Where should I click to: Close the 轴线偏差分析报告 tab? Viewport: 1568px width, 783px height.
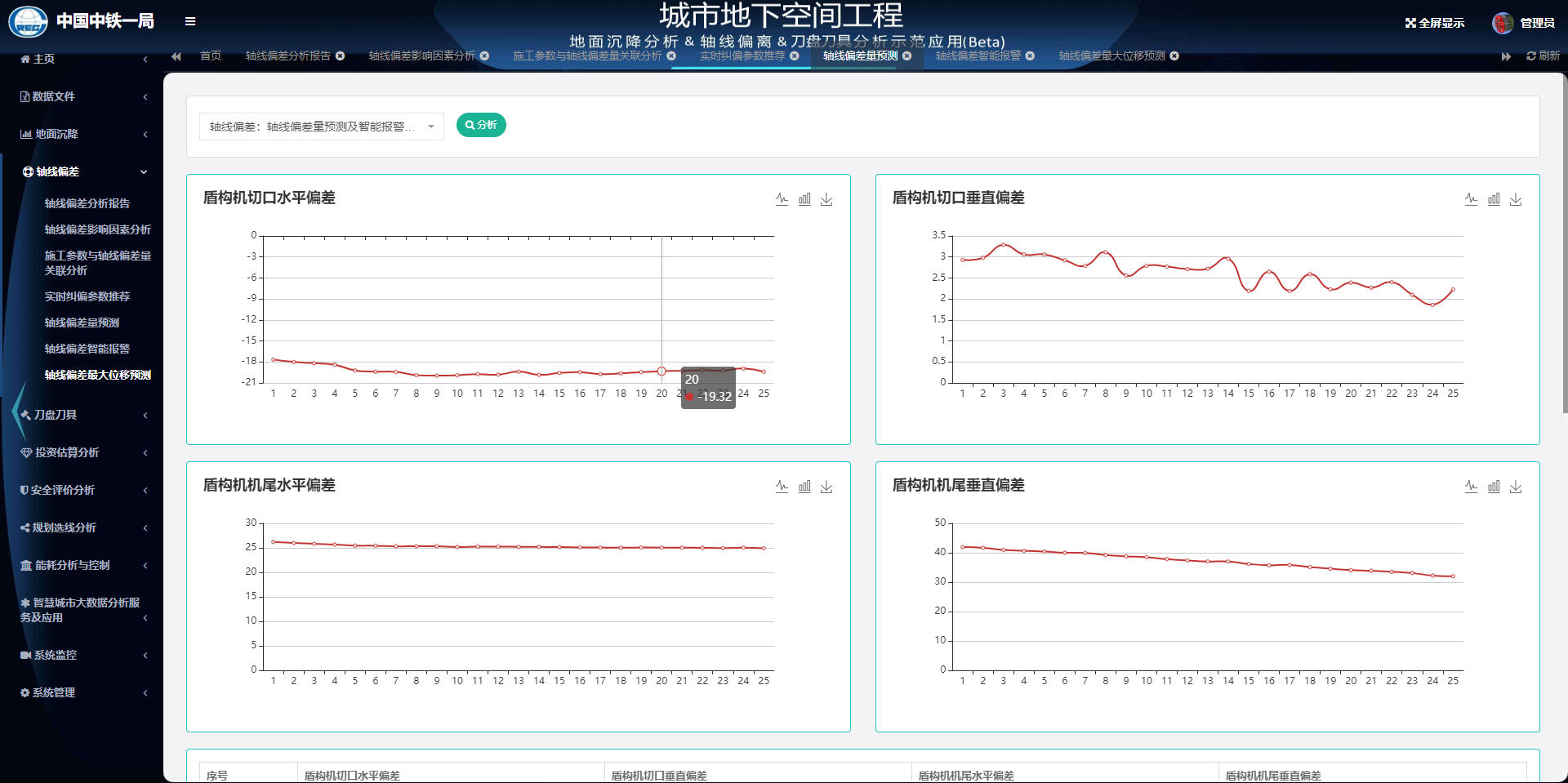click(340, 56)
